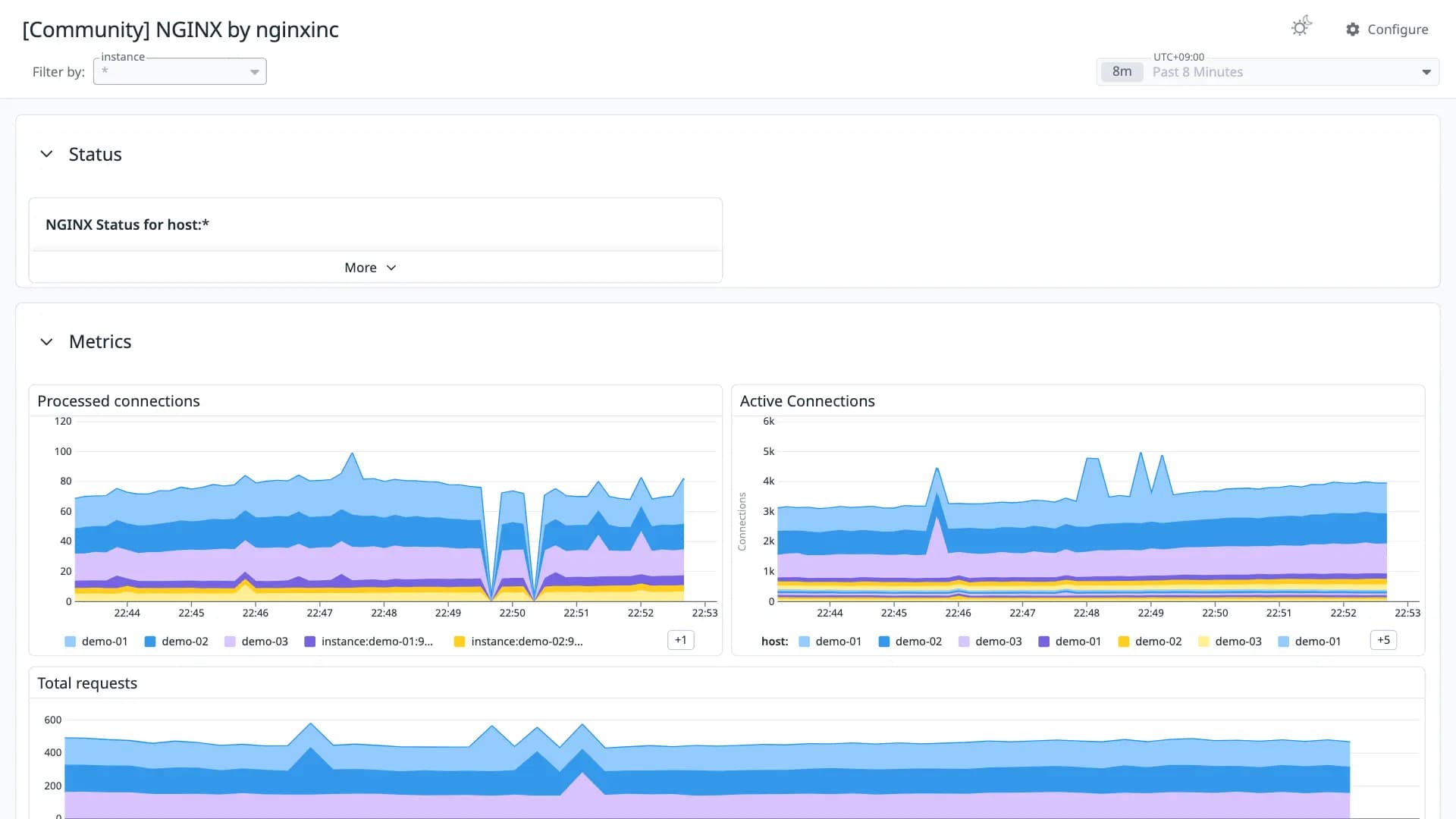Click the 22:50 tick on Processed connections chart
The image size is (1456, 819).
512,613
